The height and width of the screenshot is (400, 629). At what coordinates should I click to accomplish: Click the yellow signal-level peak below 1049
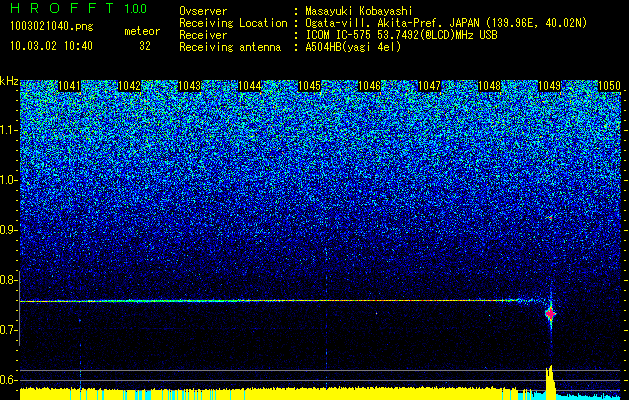[x=550, y=382]
